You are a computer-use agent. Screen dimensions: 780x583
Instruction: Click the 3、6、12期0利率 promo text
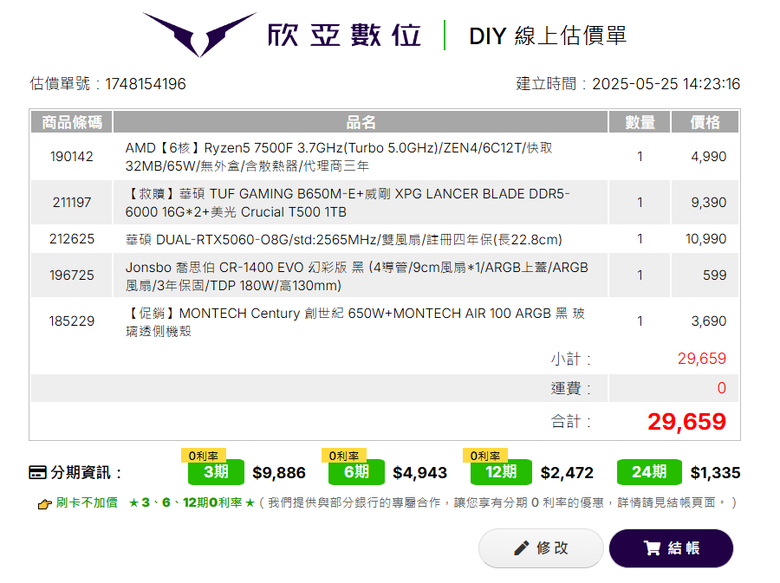pos(192,503)
